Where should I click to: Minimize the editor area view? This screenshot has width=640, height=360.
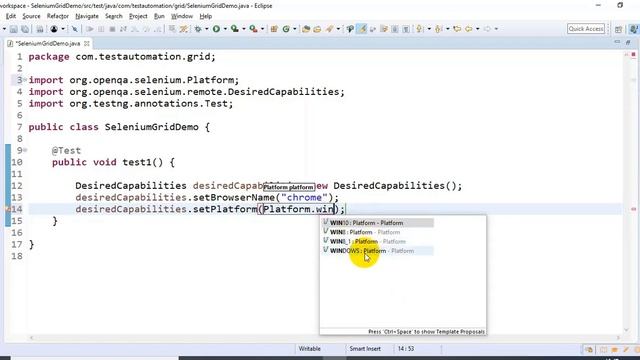(617, 42)
